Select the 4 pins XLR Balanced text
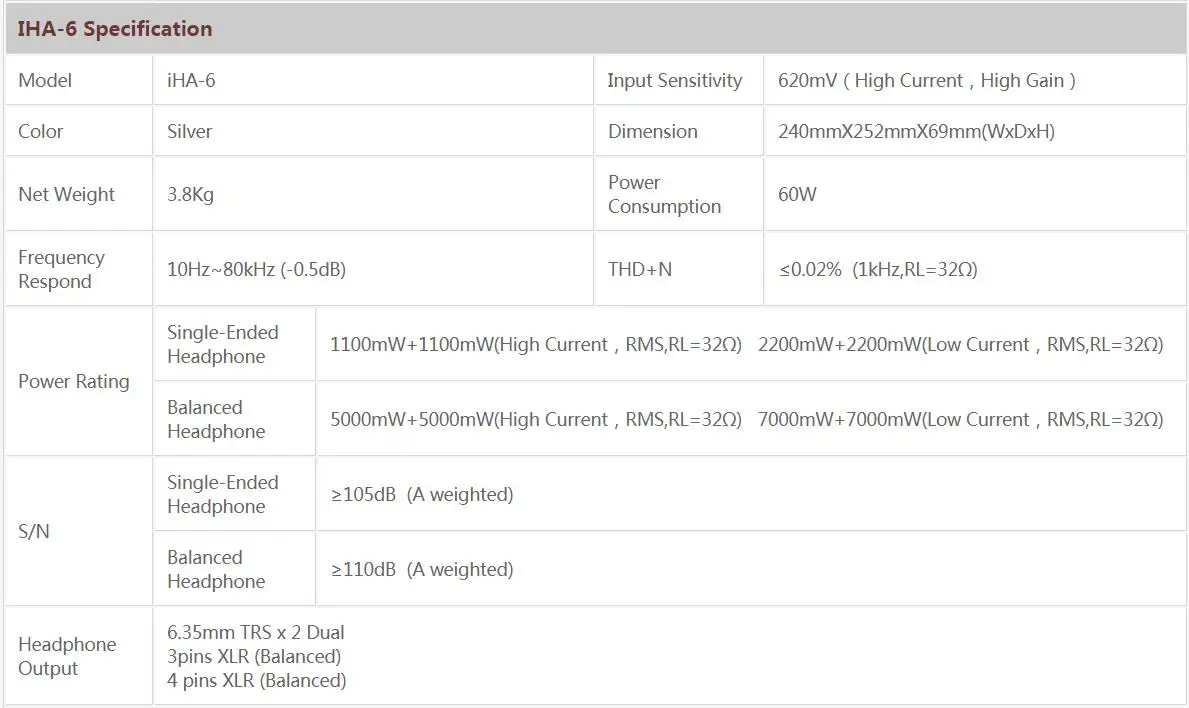 click(256, 681)
